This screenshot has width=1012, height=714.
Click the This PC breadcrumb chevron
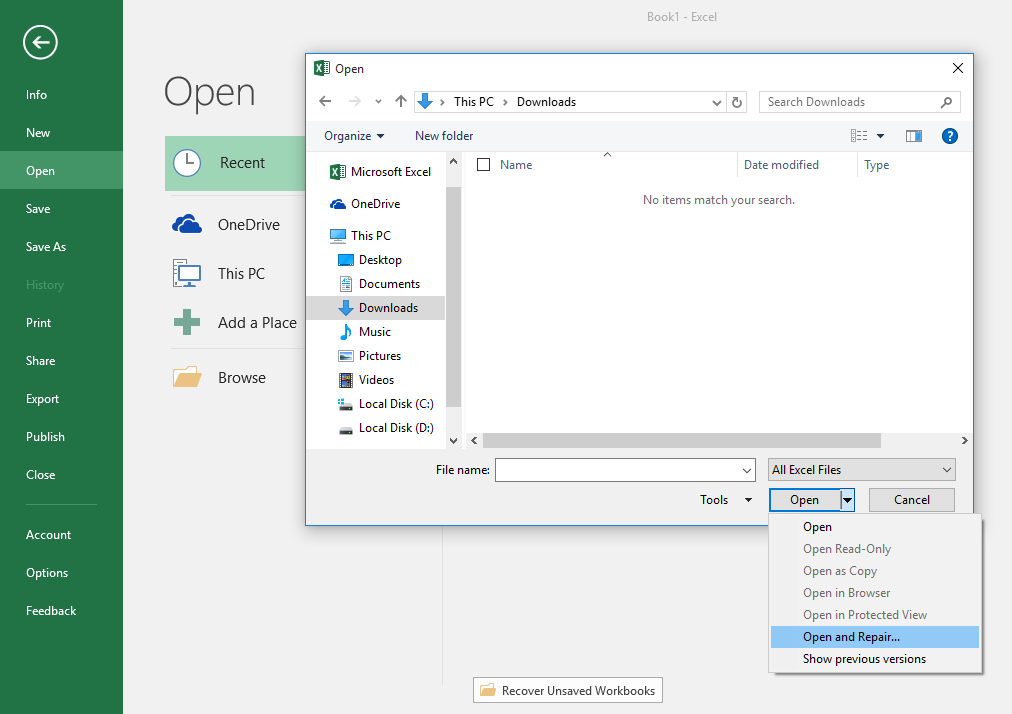pyautogui.click(x=505, y=102)
